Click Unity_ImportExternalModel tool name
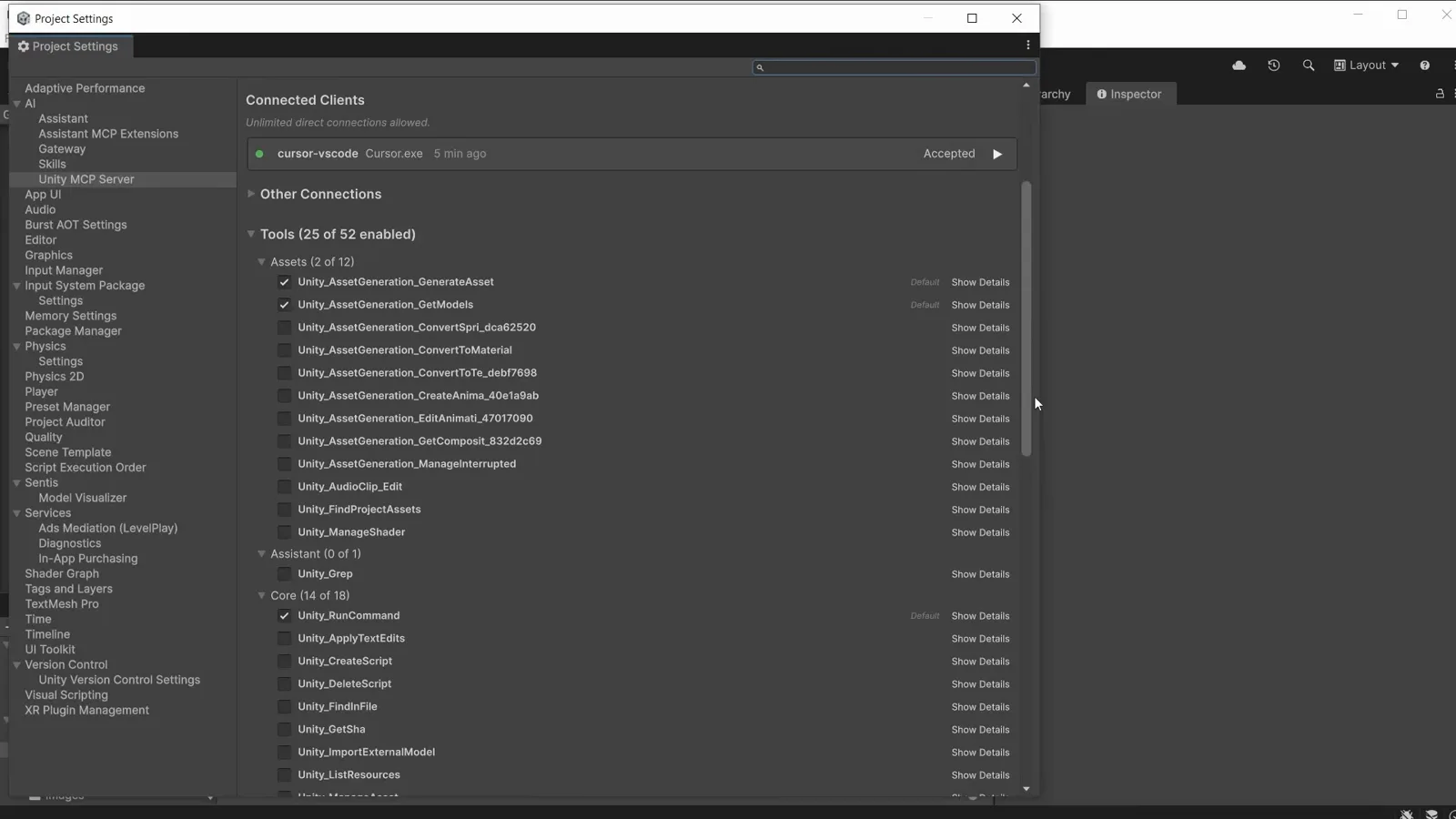 click(x=366, y=753)
